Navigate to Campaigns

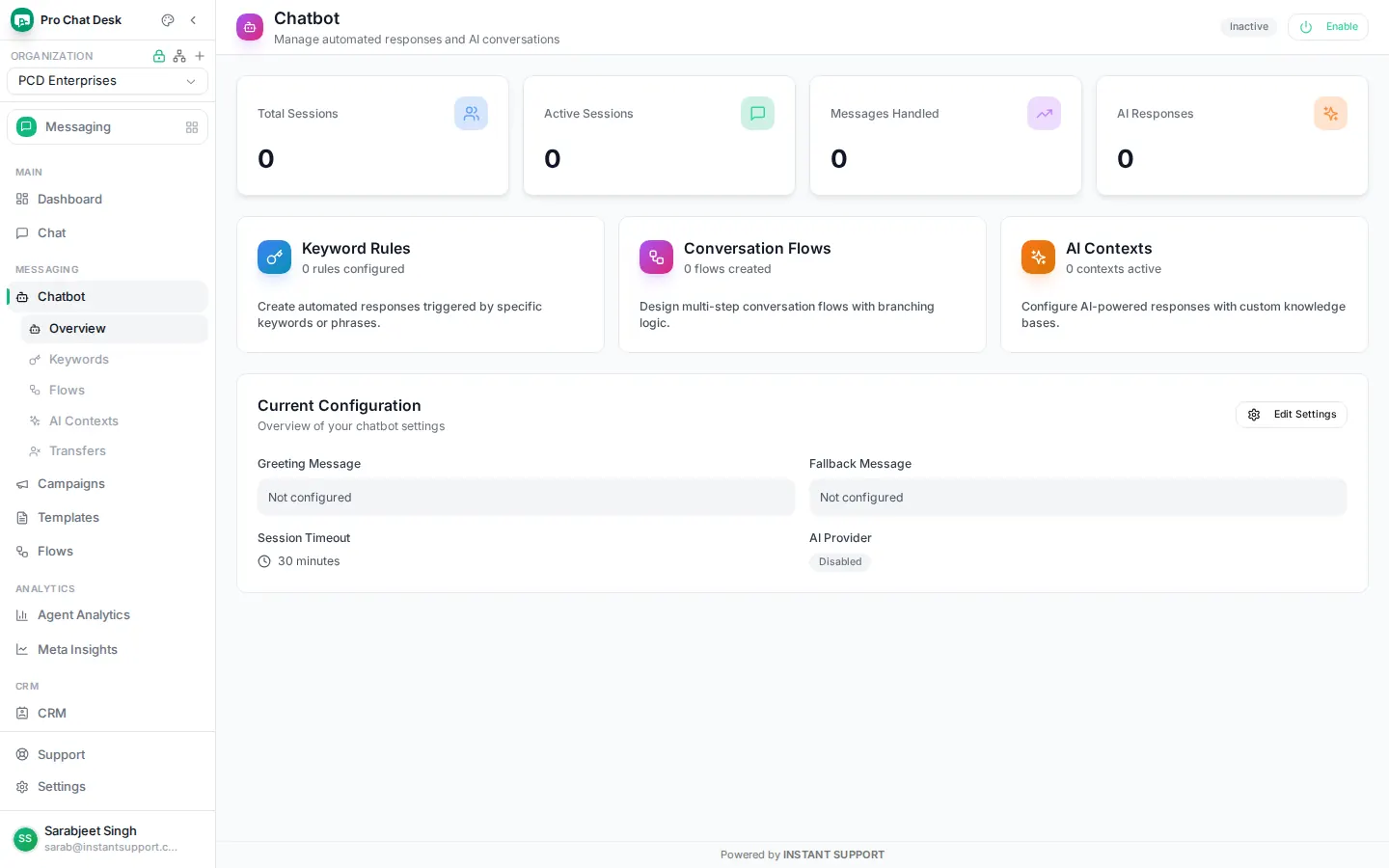(107, 484)
